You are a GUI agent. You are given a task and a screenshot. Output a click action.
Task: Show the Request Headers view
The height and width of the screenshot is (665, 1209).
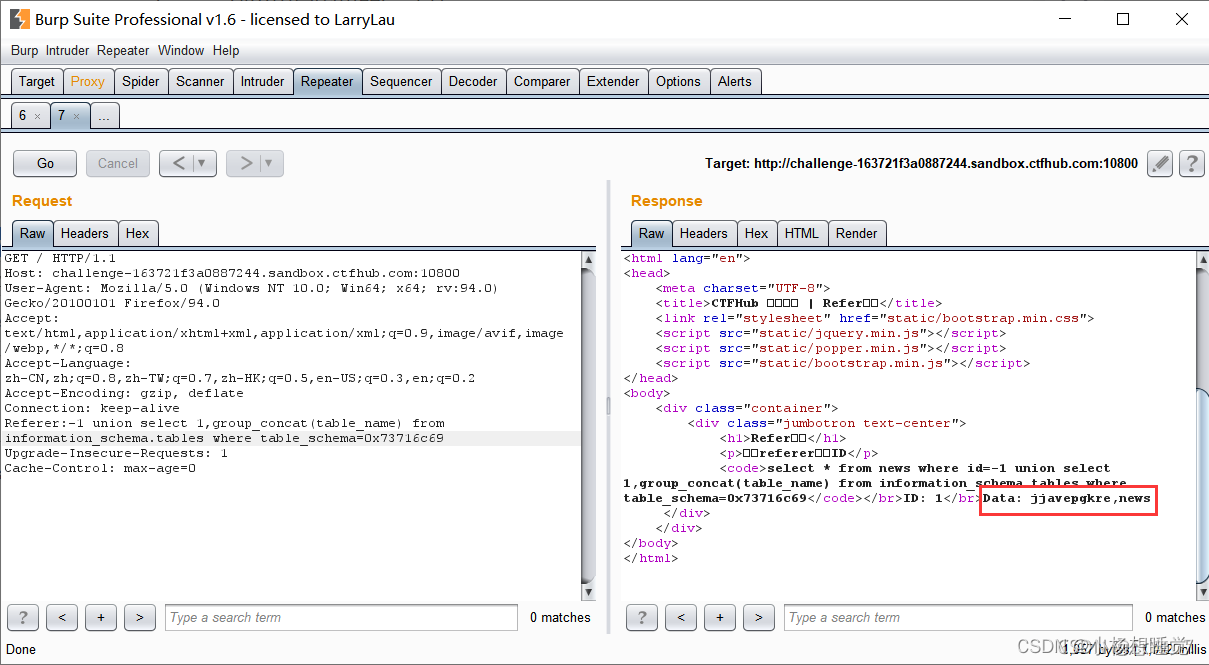click(84, 233)
